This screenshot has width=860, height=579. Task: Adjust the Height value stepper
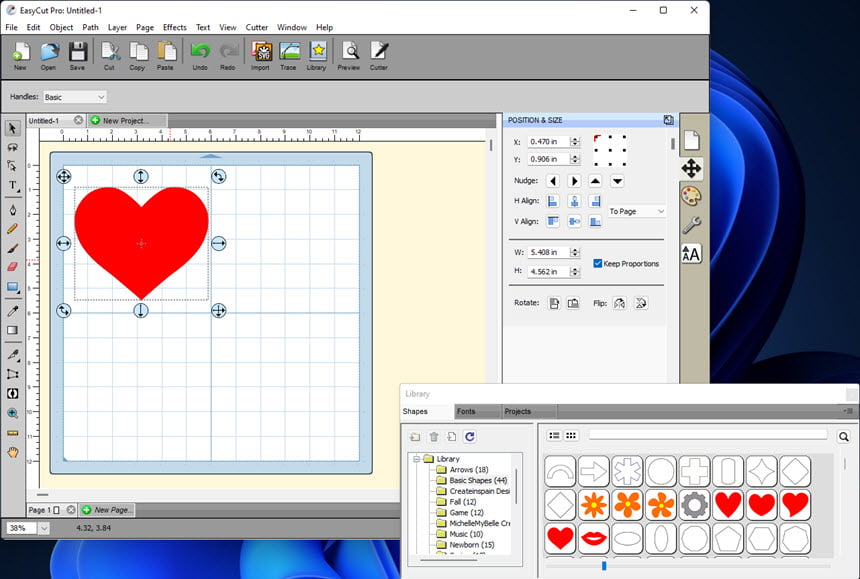[x=575, y=271]
